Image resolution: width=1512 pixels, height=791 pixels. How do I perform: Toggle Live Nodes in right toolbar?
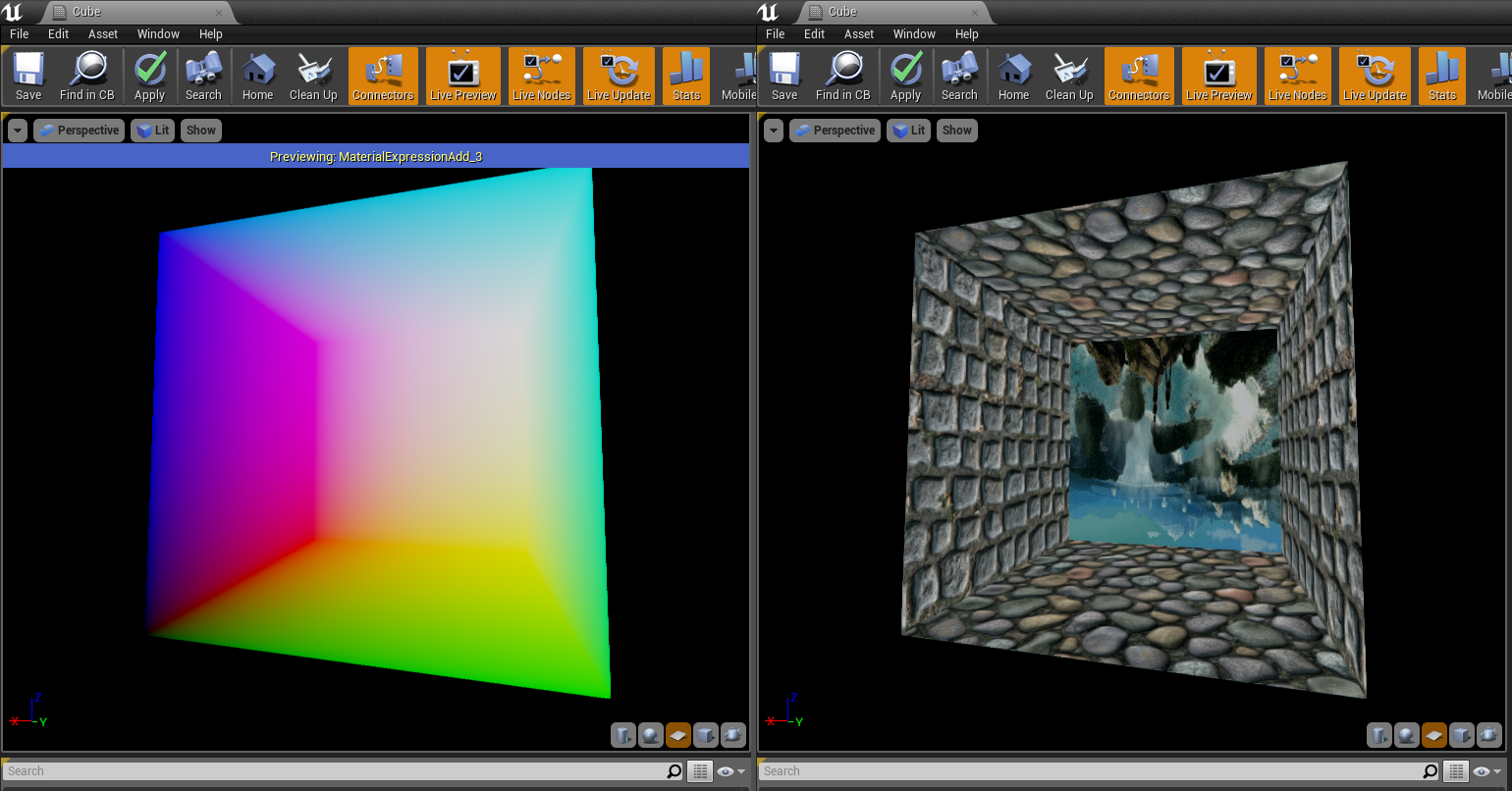1298,76
